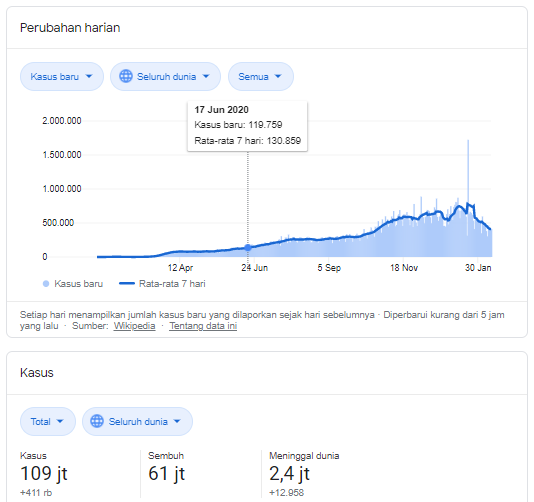
Task: Click the 18 Nov axis label
Action: click(404, 268)
